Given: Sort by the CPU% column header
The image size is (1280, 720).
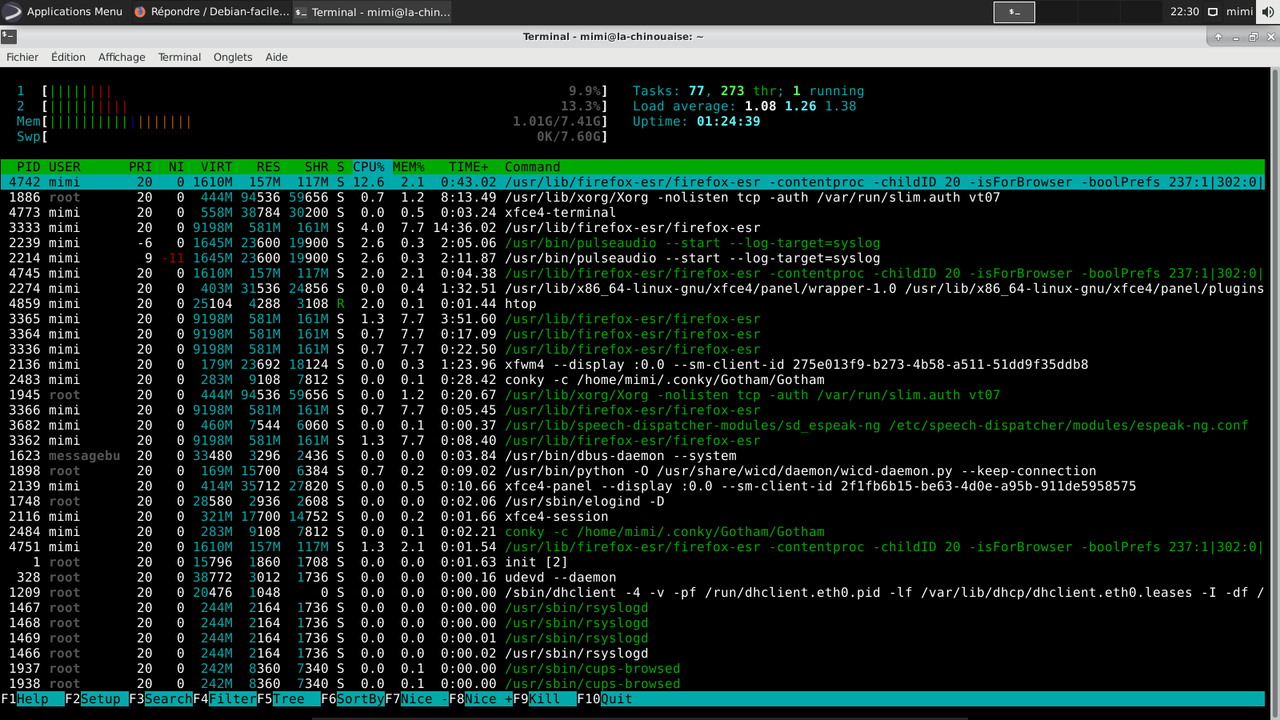Looking at the screenshot, I should (x=368, y=167).
